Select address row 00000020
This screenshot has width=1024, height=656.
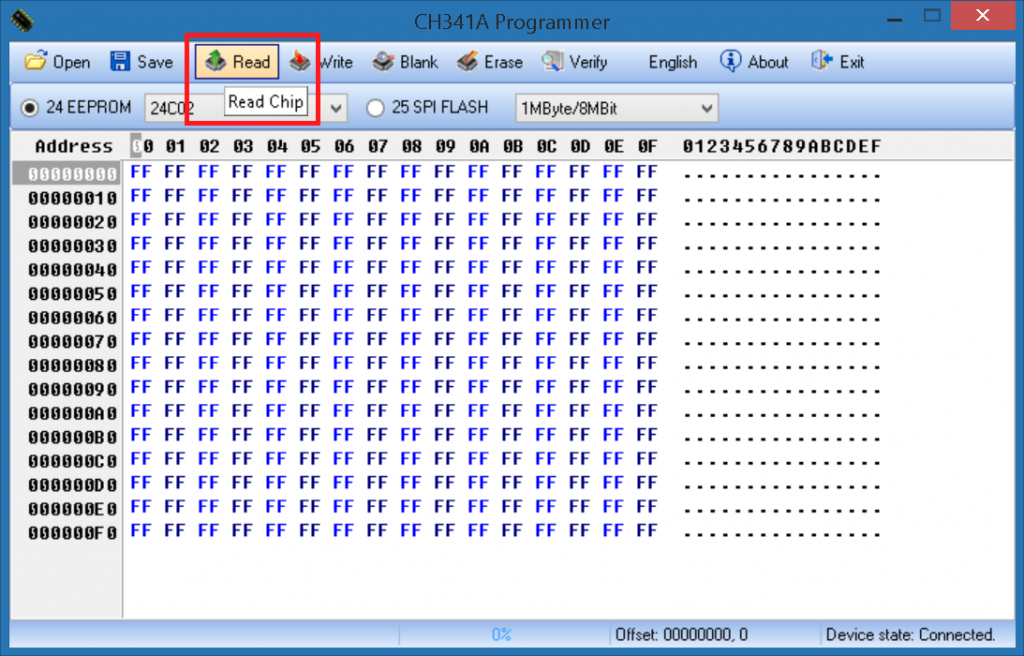(72, 222)
